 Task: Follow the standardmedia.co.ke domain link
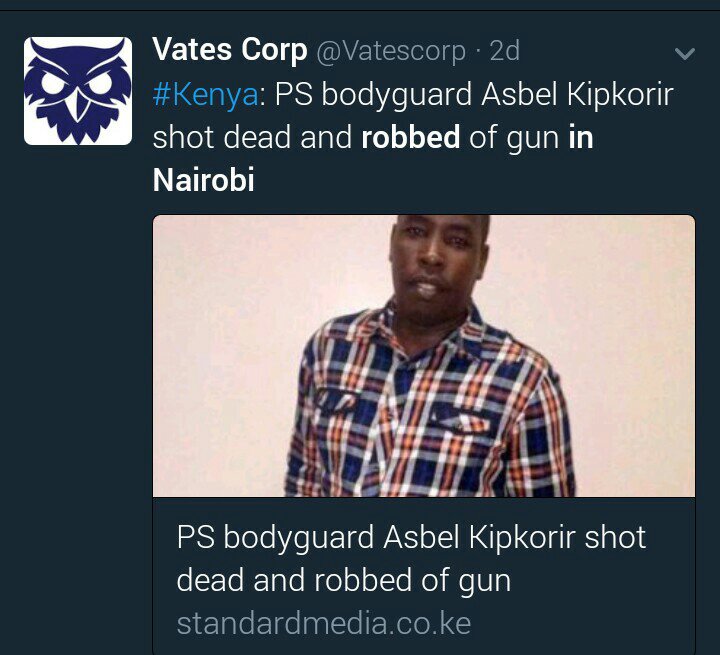click(x=324, y=623)
